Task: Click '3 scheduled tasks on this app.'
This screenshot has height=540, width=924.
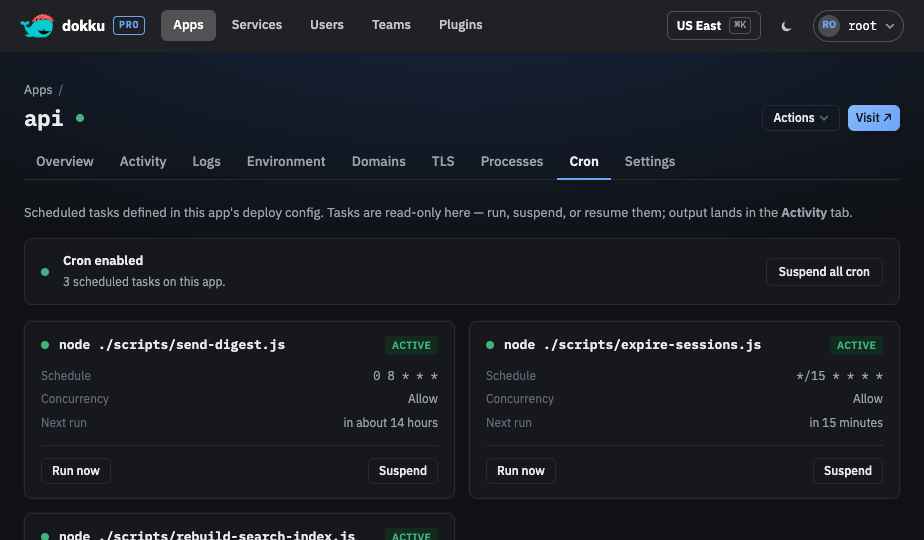Action: pos(144,282)
